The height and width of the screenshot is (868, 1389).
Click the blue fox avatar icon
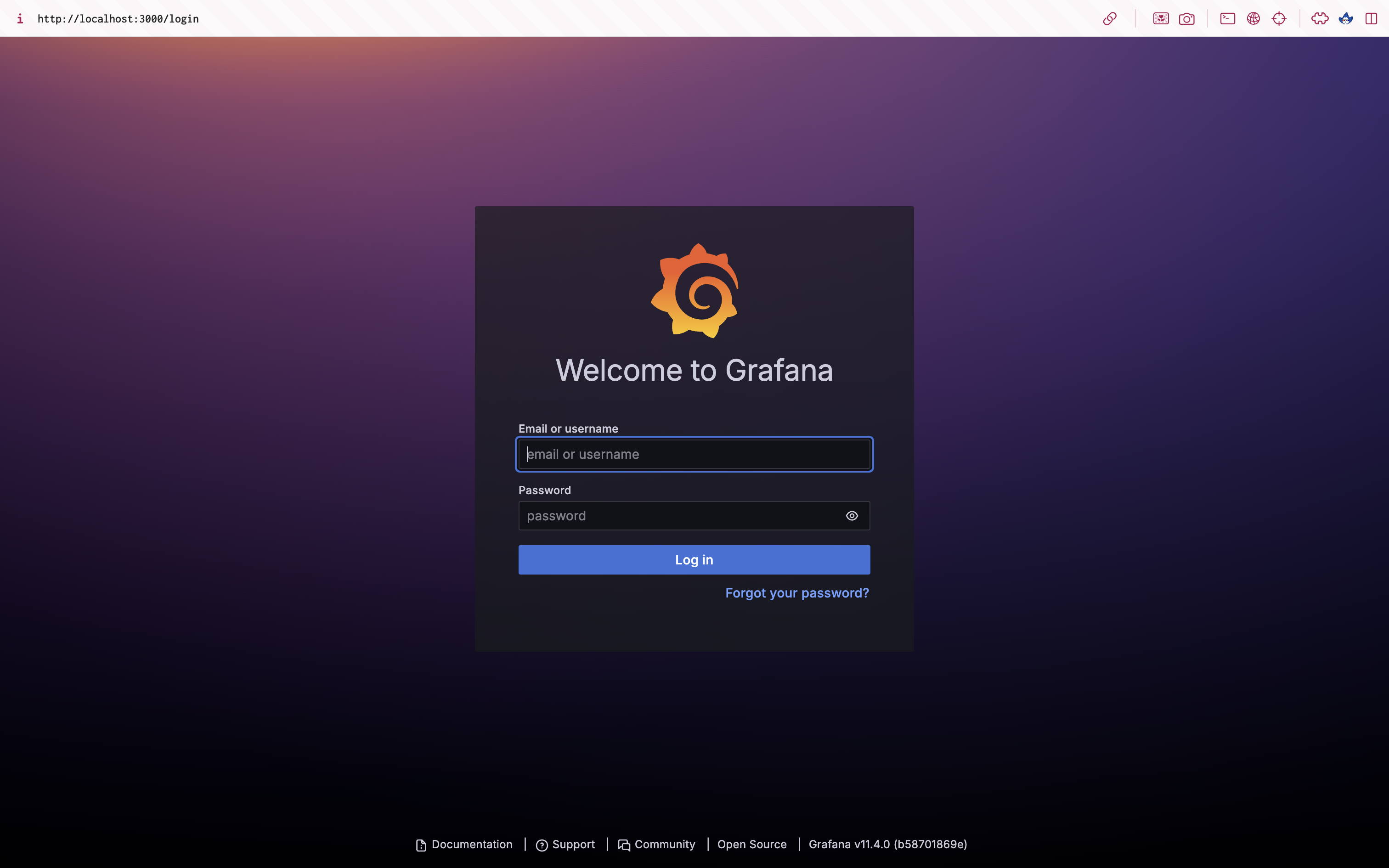pyautogui.click(x=1345, y=18)
